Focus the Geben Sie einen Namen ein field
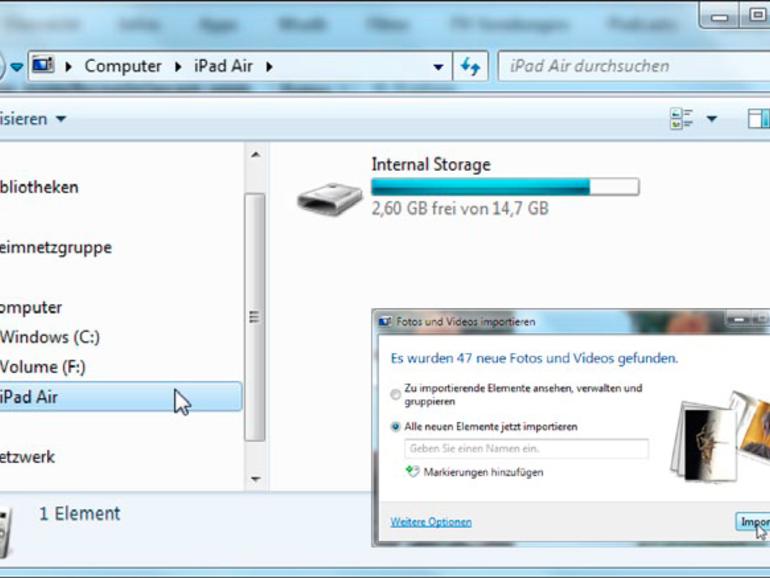 [526, 449]
